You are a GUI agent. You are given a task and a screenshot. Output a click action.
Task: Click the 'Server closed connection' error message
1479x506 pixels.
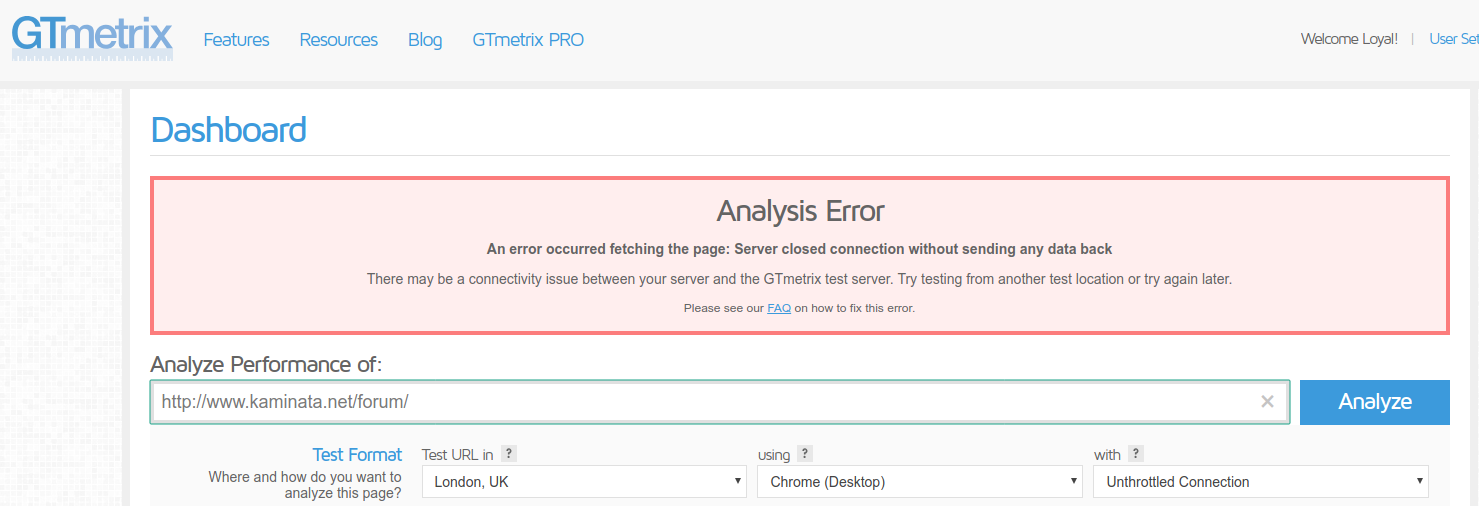point(800,249)
